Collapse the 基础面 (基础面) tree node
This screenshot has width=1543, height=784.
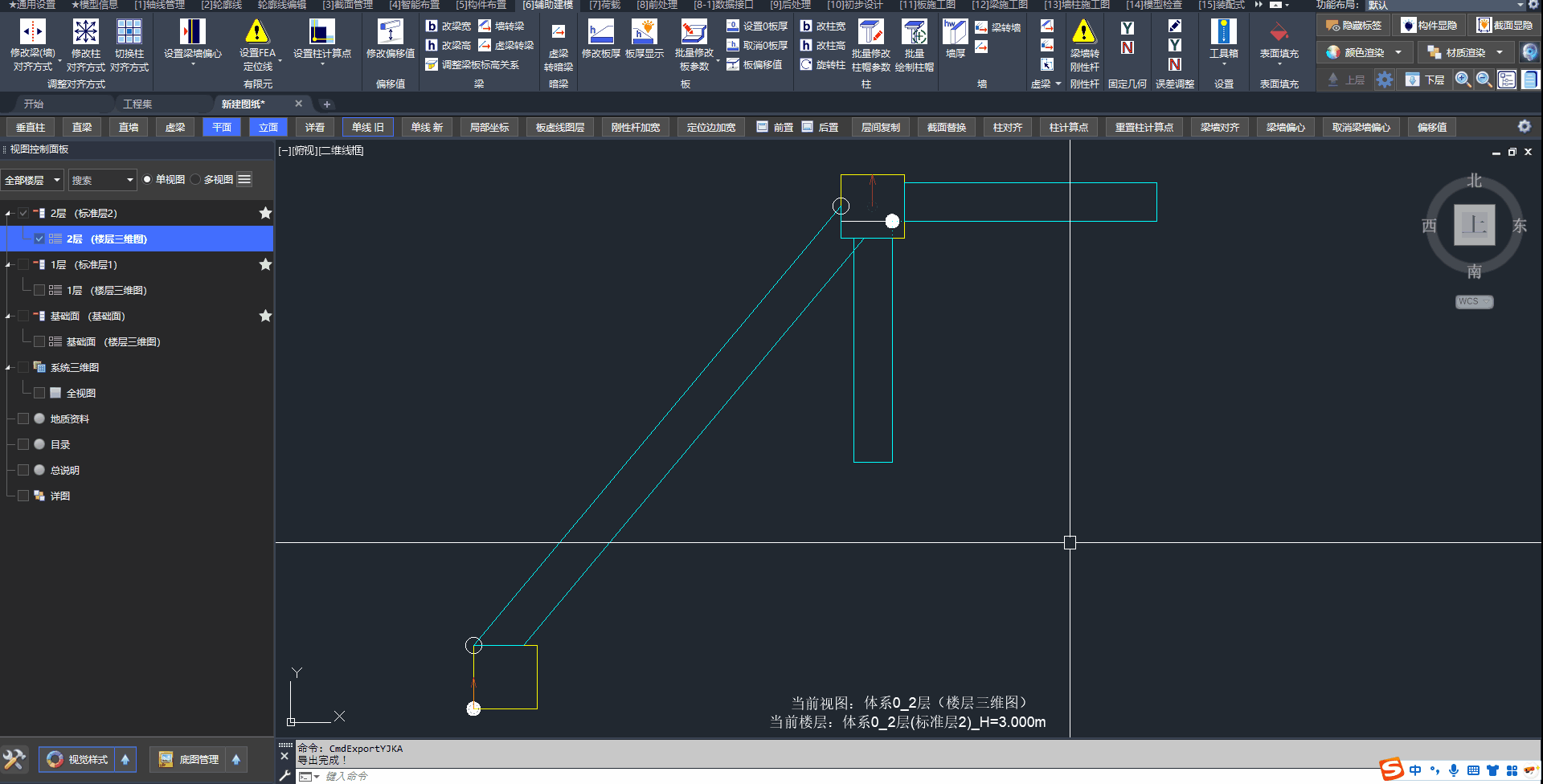pyautogui.click(x=8, y=316)
